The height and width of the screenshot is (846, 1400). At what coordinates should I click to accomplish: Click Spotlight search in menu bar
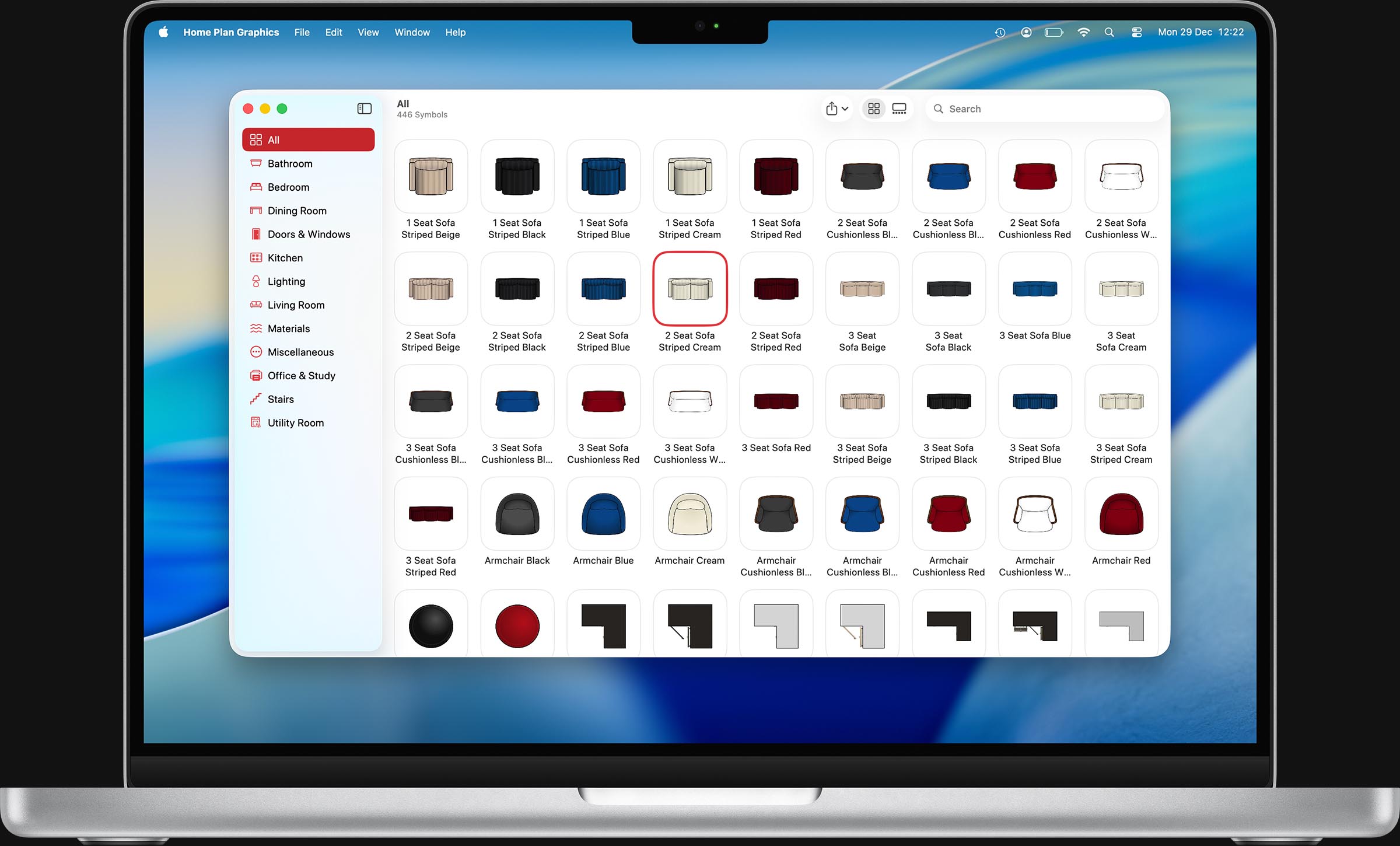coord(1109,32)
